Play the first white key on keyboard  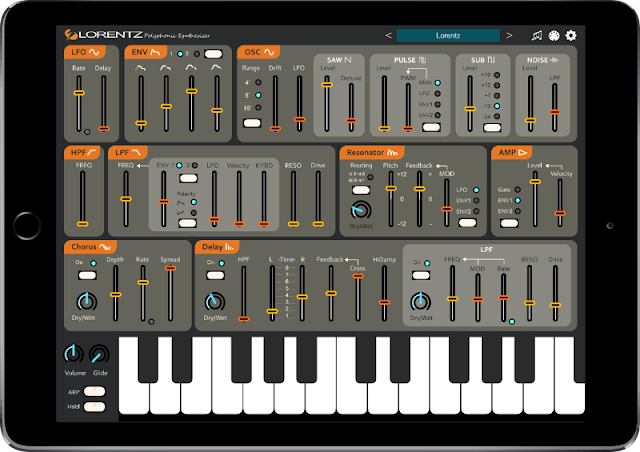pyautogui.click(x=133, y=398)
